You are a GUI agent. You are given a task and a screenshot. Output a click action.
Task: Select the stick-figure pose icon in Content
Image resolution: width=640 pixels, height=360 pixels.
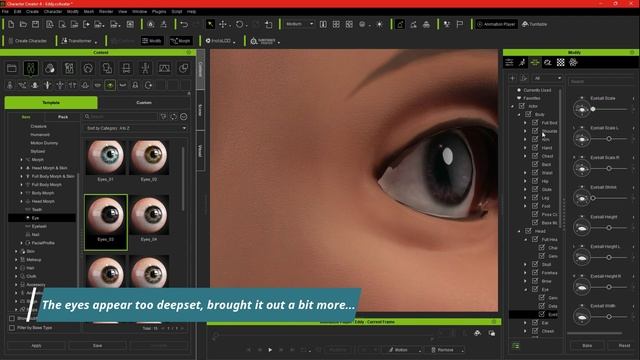pyautogui.click(x=145, y=68)
